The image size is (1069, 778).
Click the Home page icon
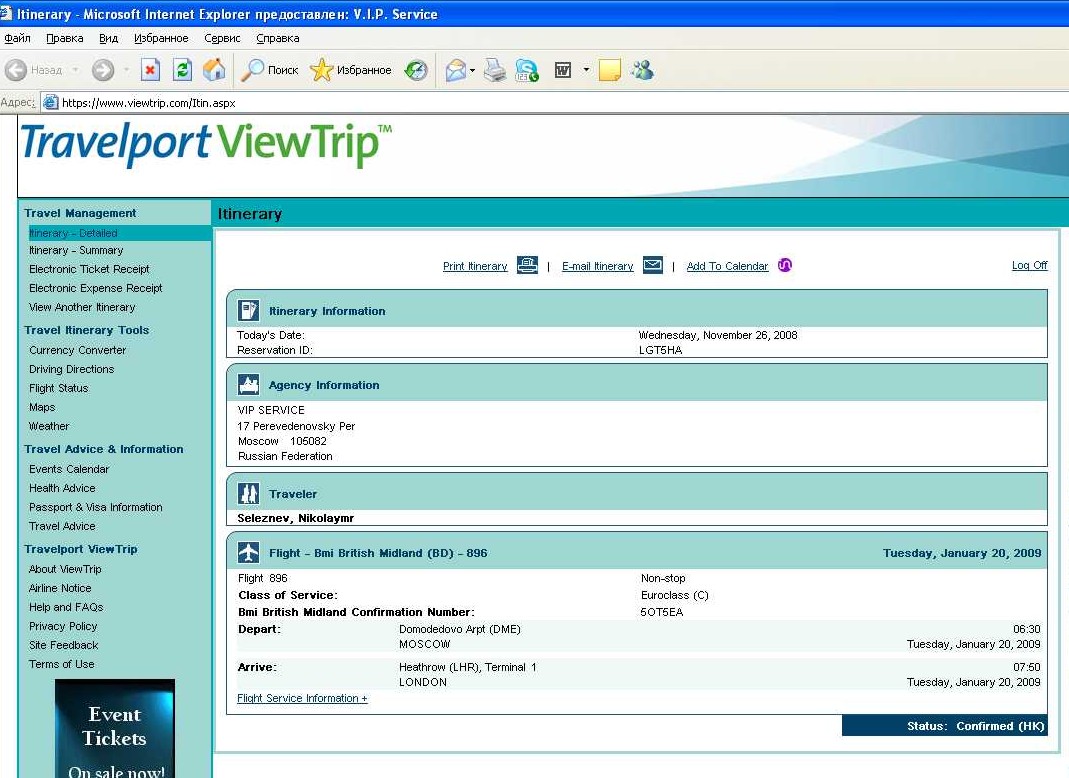coord(214,70)
